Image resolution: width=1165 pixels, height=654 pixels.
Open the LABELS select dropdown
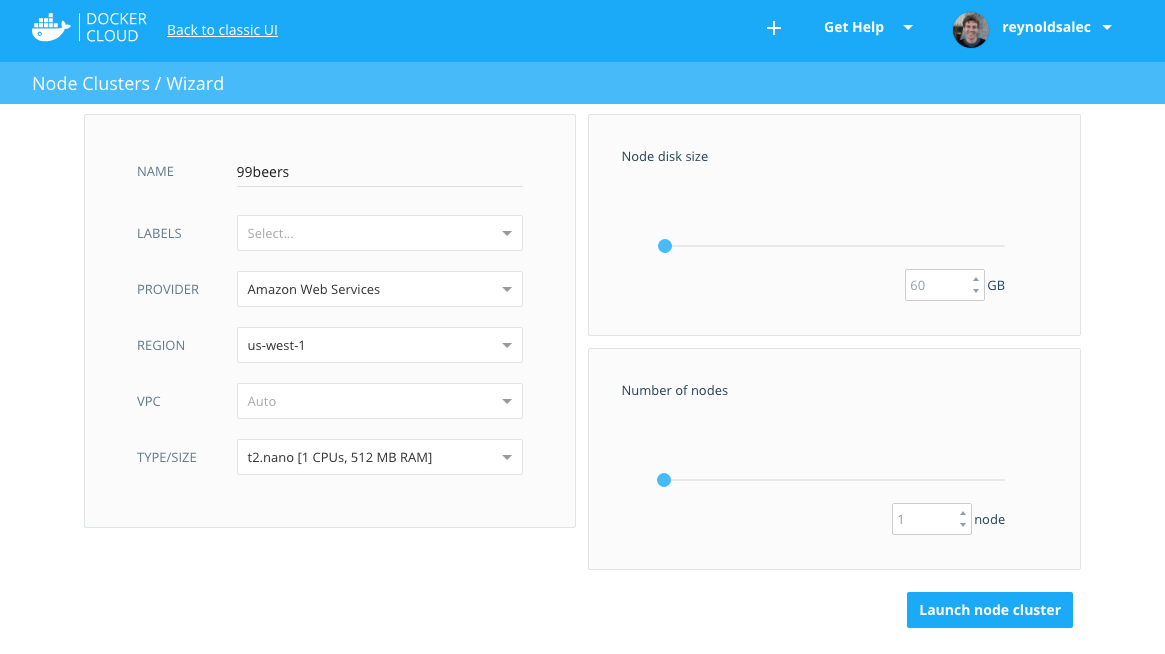(x=380, y=233)
